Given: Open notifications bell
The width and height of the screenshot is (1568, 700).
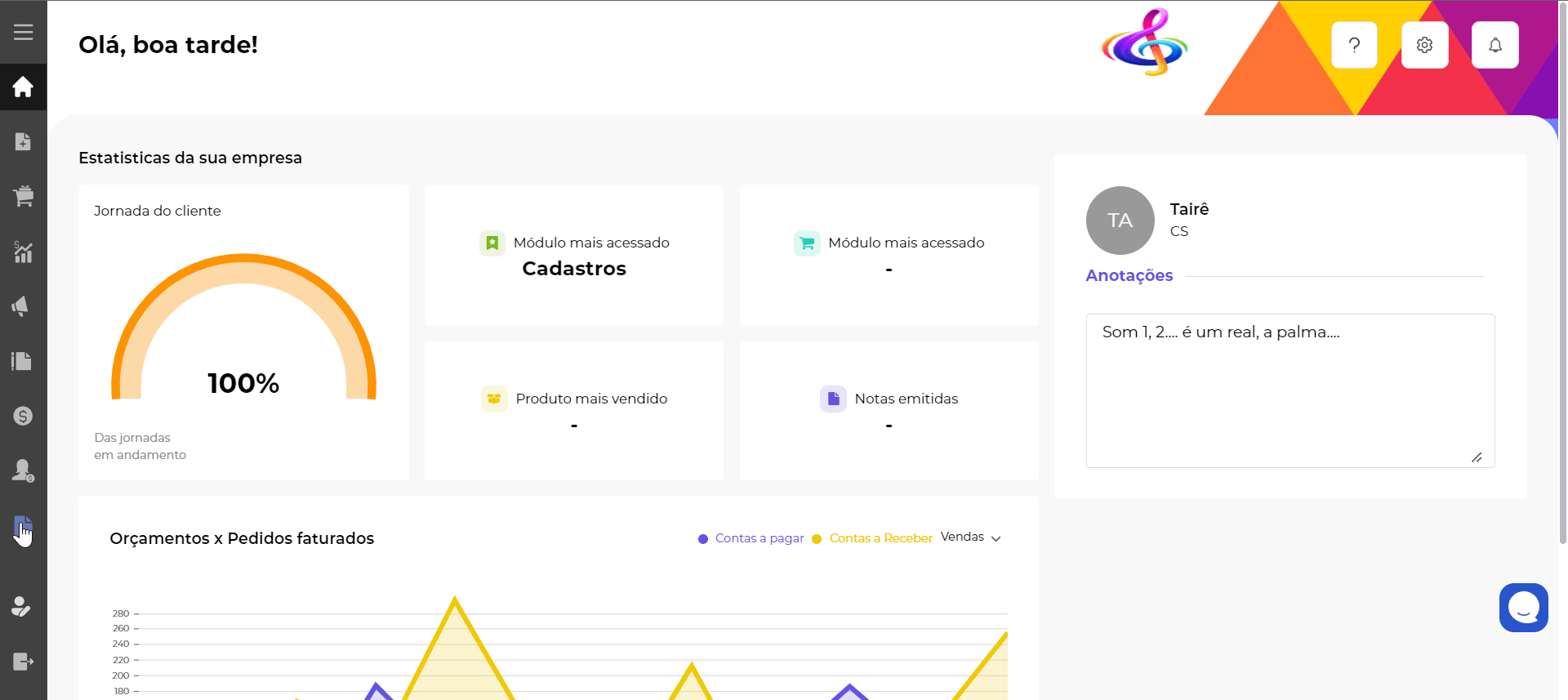Looking at the screenshot, I should [x=1494, y=45].
